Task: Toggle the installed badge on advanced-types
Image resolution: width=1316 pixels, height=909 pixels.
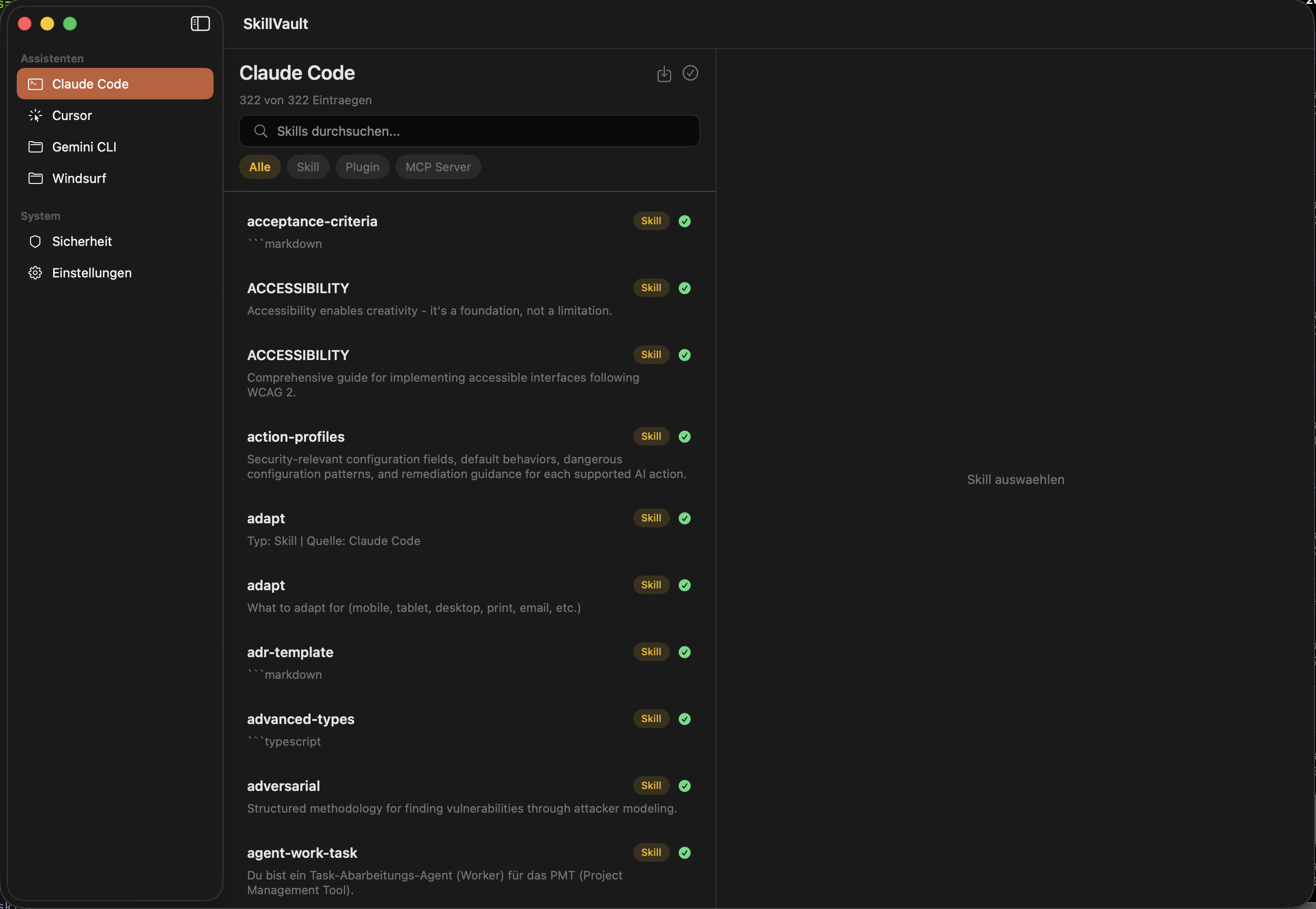Action: 684,718
